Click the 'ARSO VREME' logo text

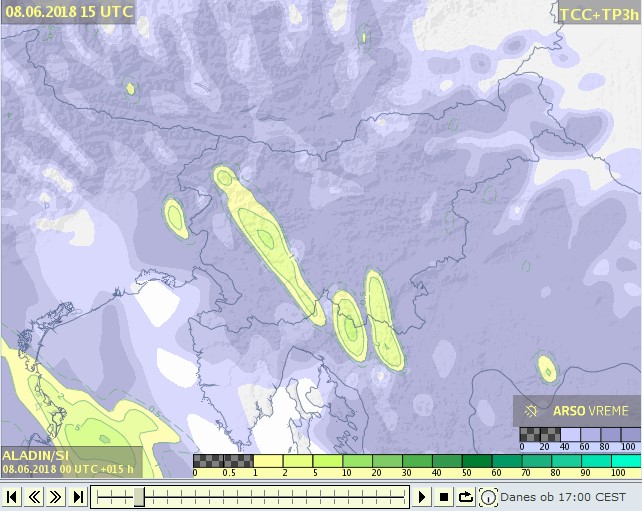[x=590, y=411]
